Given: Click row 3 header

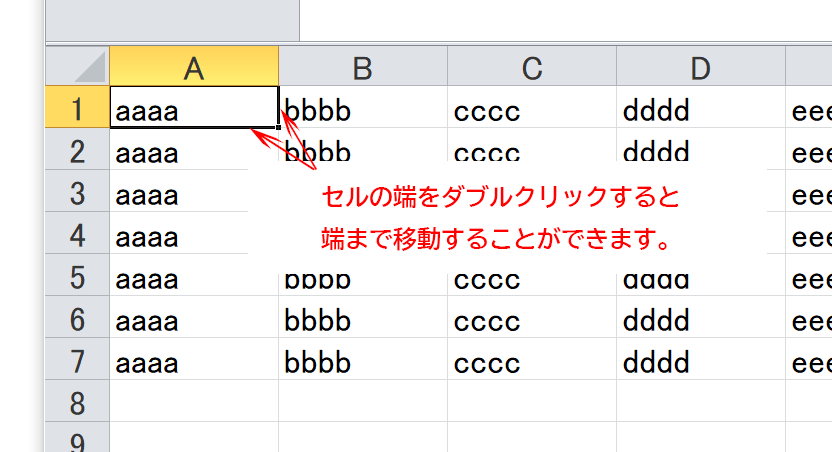Looking at the screenshot, I should pyautogui.click(x=77, y=194).
